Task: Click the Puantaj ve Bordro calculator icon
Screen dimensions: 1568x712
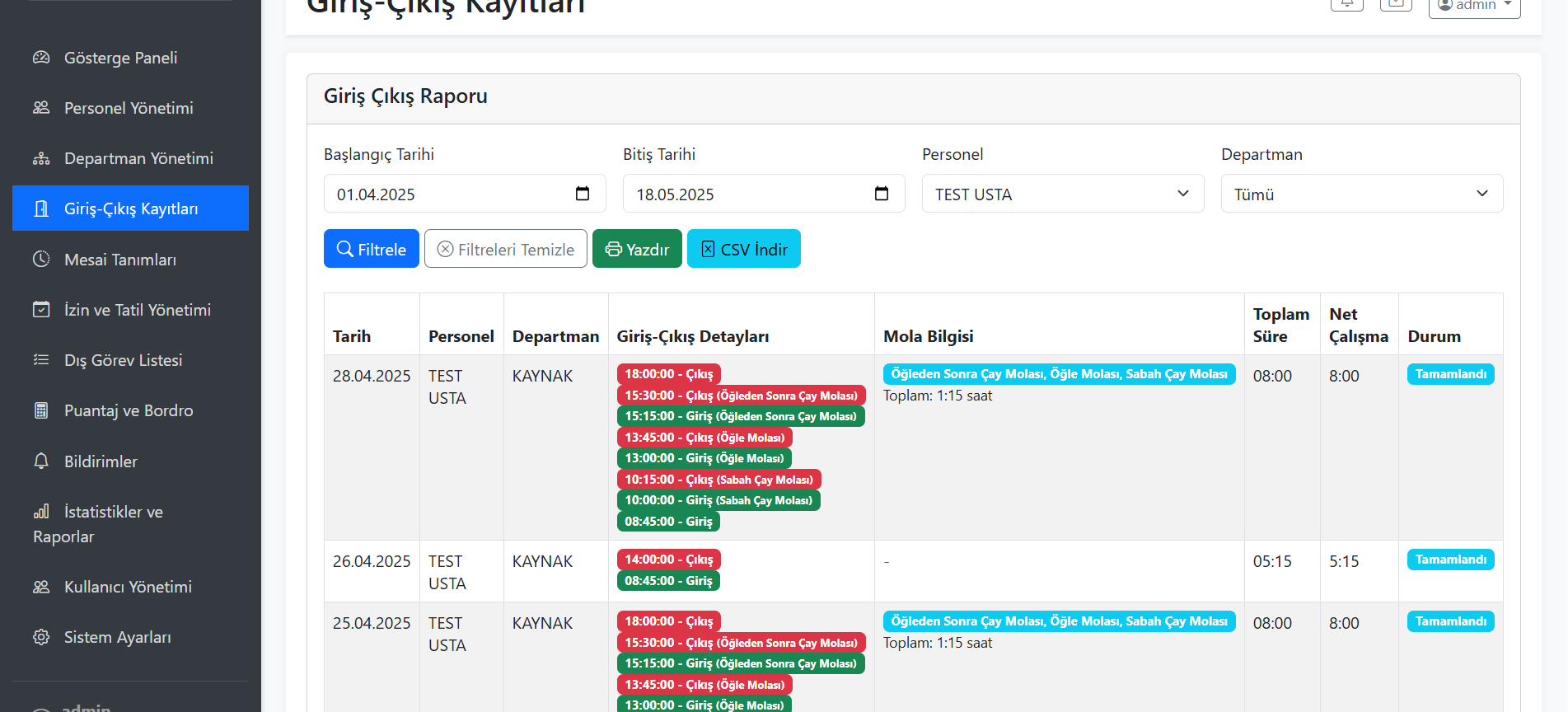Action: [x=41, y=410]
